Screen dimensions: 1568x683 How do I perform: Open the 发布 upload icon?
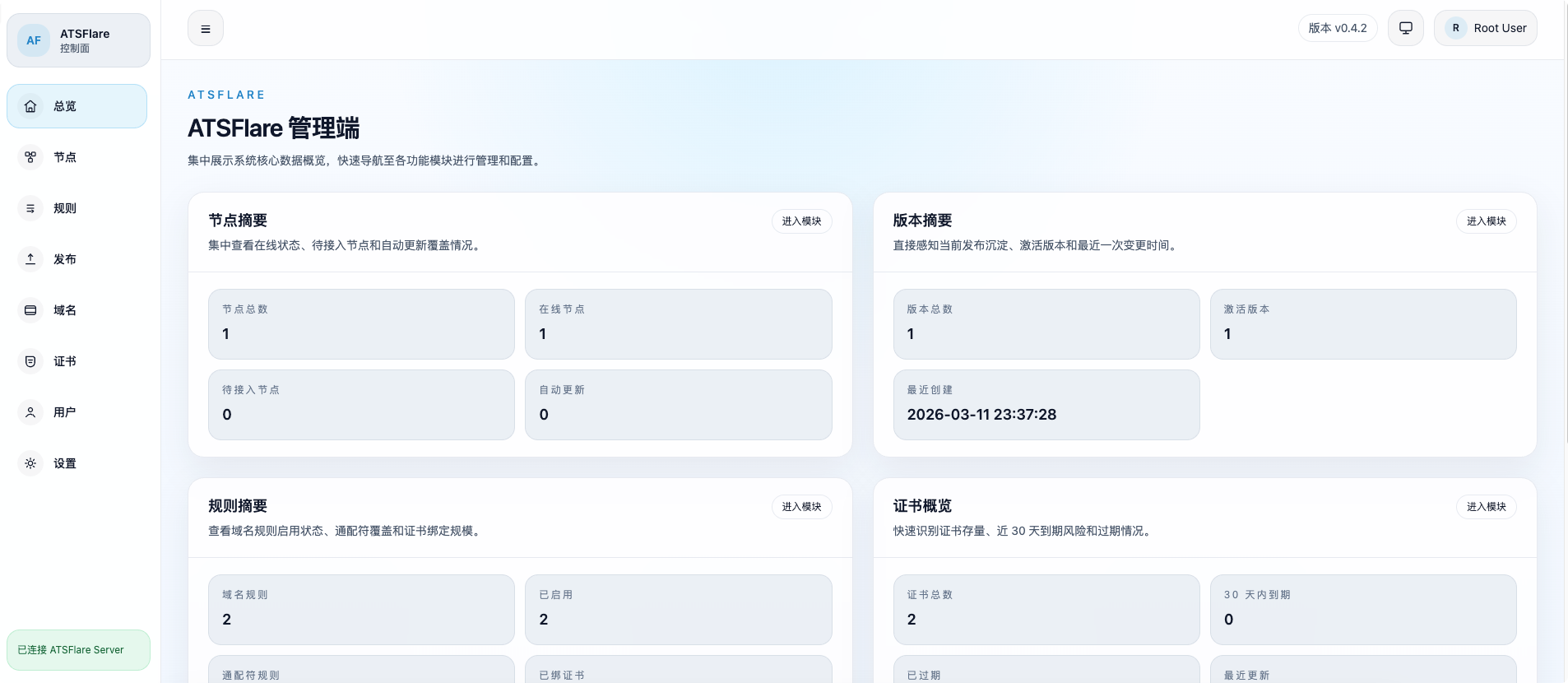[x=30, y=259]
